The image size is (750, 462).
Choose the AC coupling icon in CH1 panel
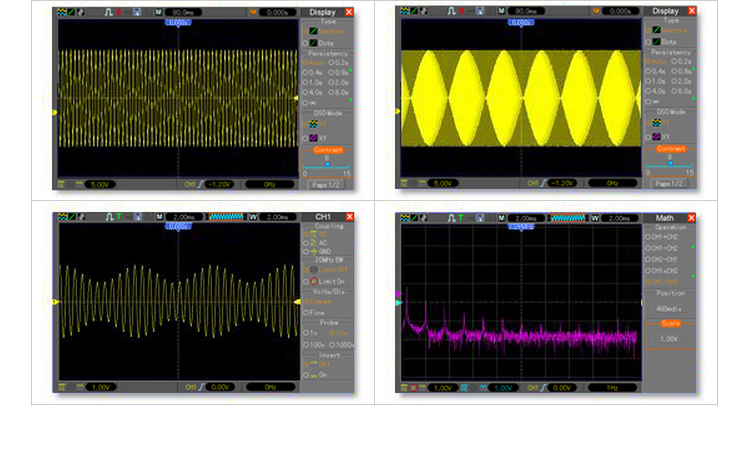[x=312, y=243]
